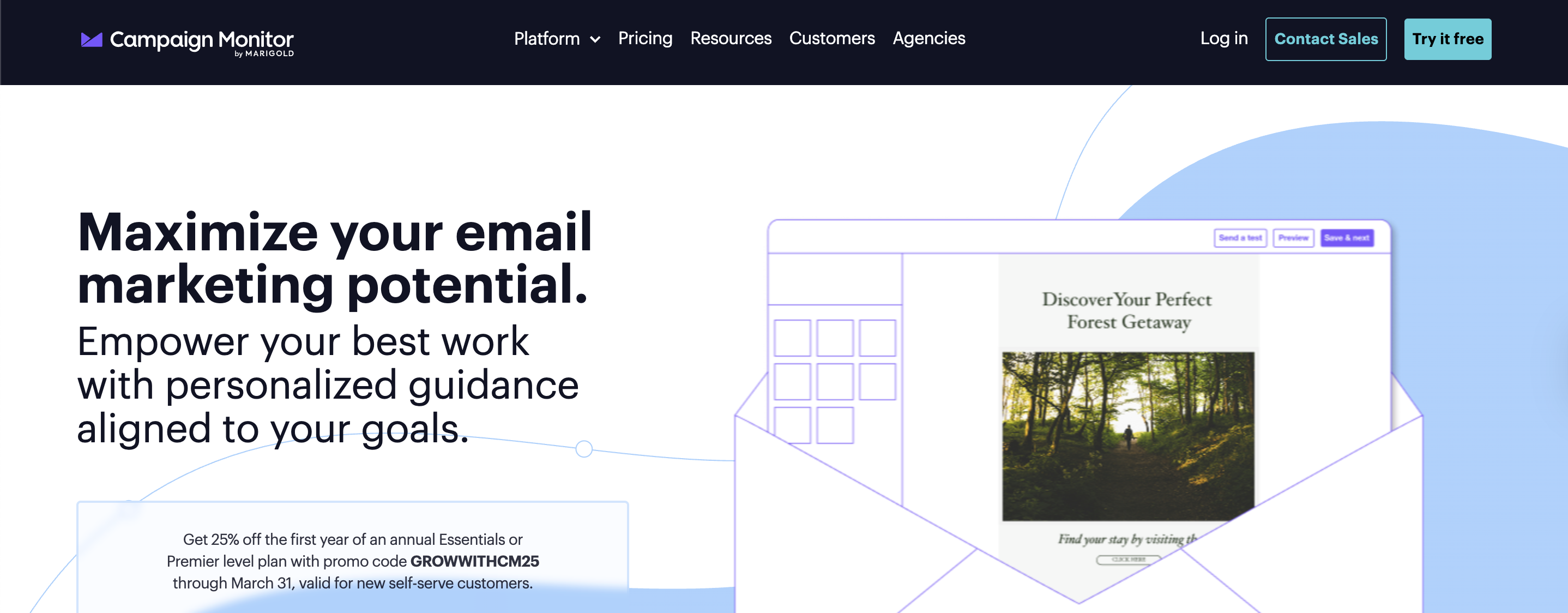Click Preview button in email mockup
Screen dimensions: 1568x613
[x=1293, y=238]
